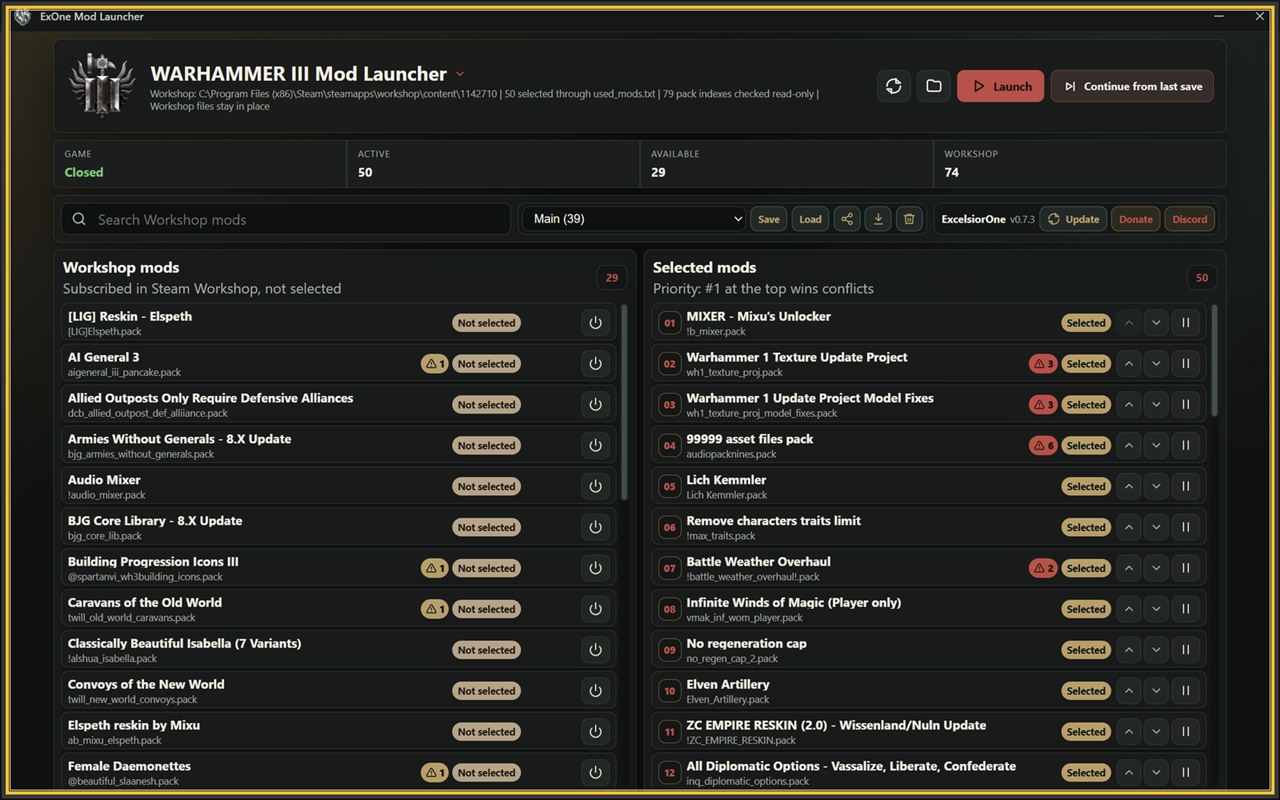The height and width of the screenshot is (800, 1280).
Task: Click the Warhammer III game logo
Action: pyautogui.click(x=102, y=85)
